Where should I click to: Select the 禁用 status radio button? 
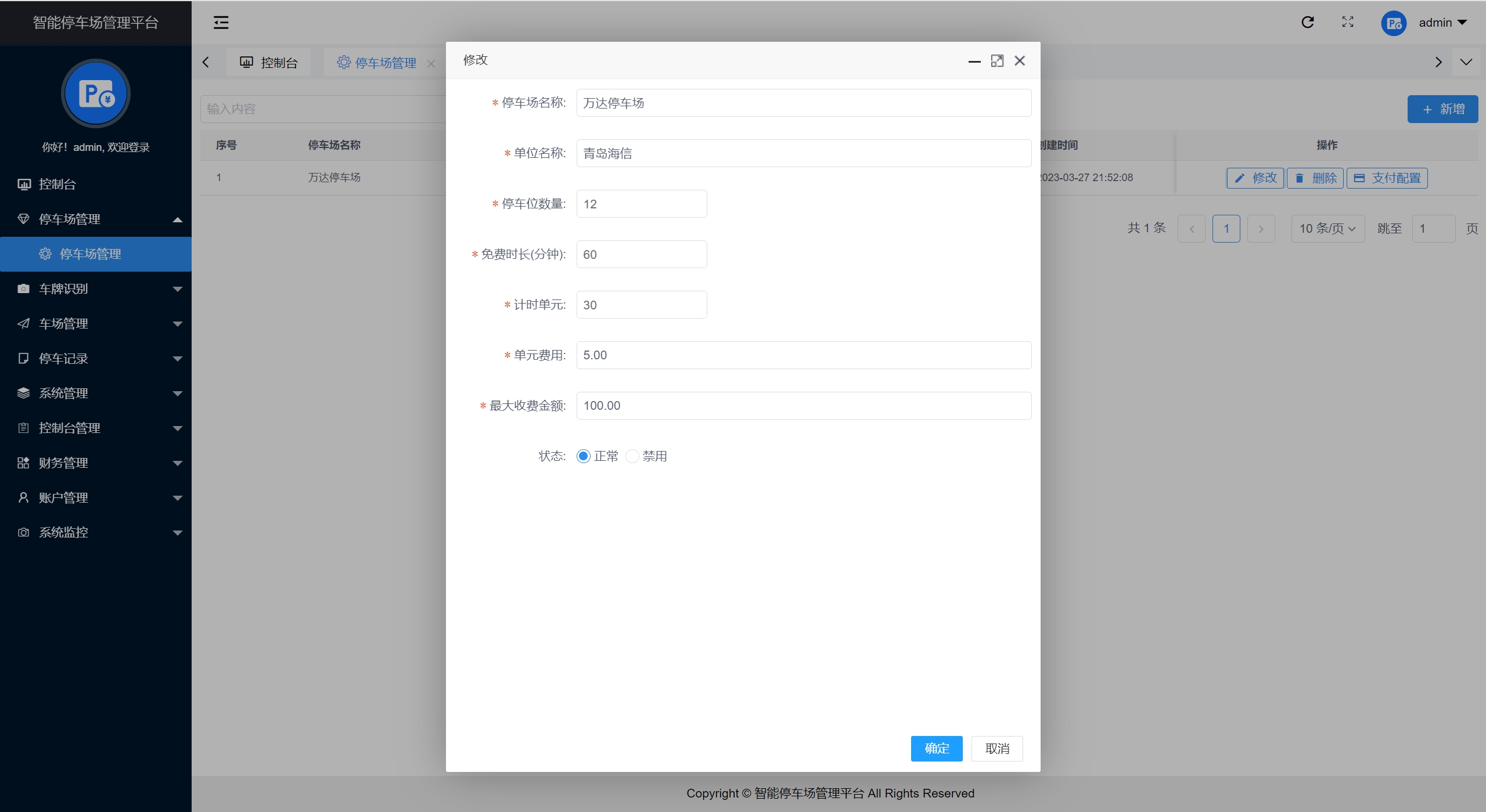click(x=632, y=456)
